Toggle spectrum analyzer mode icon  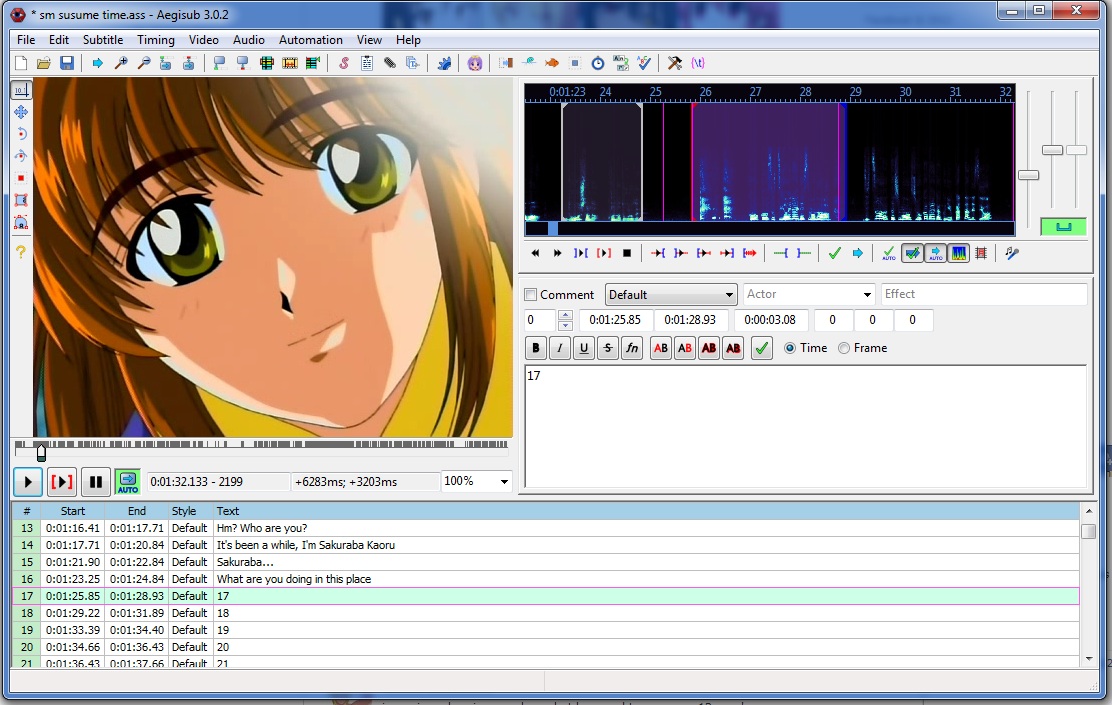click(x=959, y=253)
